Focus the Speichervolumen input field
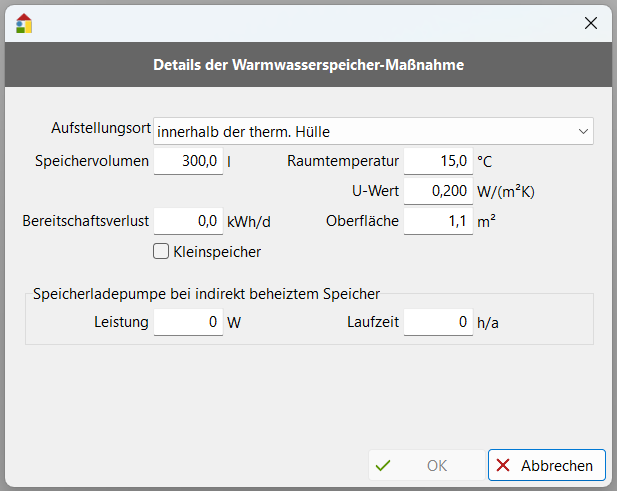Viewport: 617px width, 491px height. 188,161
